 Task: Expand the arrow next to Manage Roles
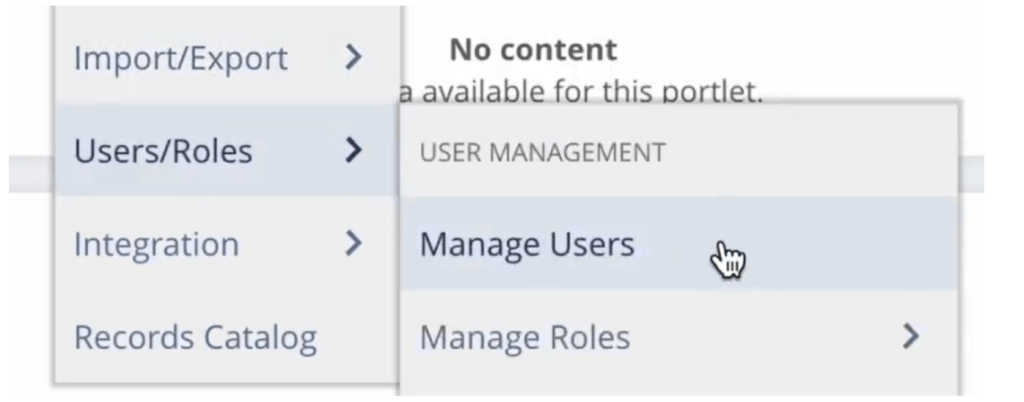[x=910, y=338]
